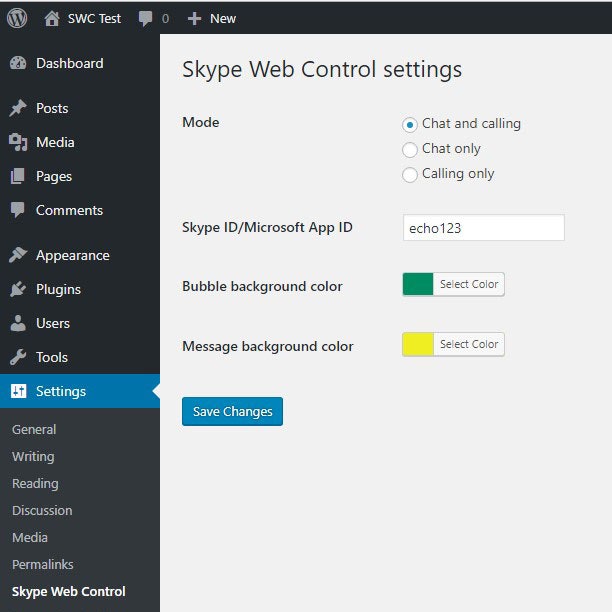Click the Comments speech bubble sidebar icon
612x612 pixels.
tap(18, 210)
